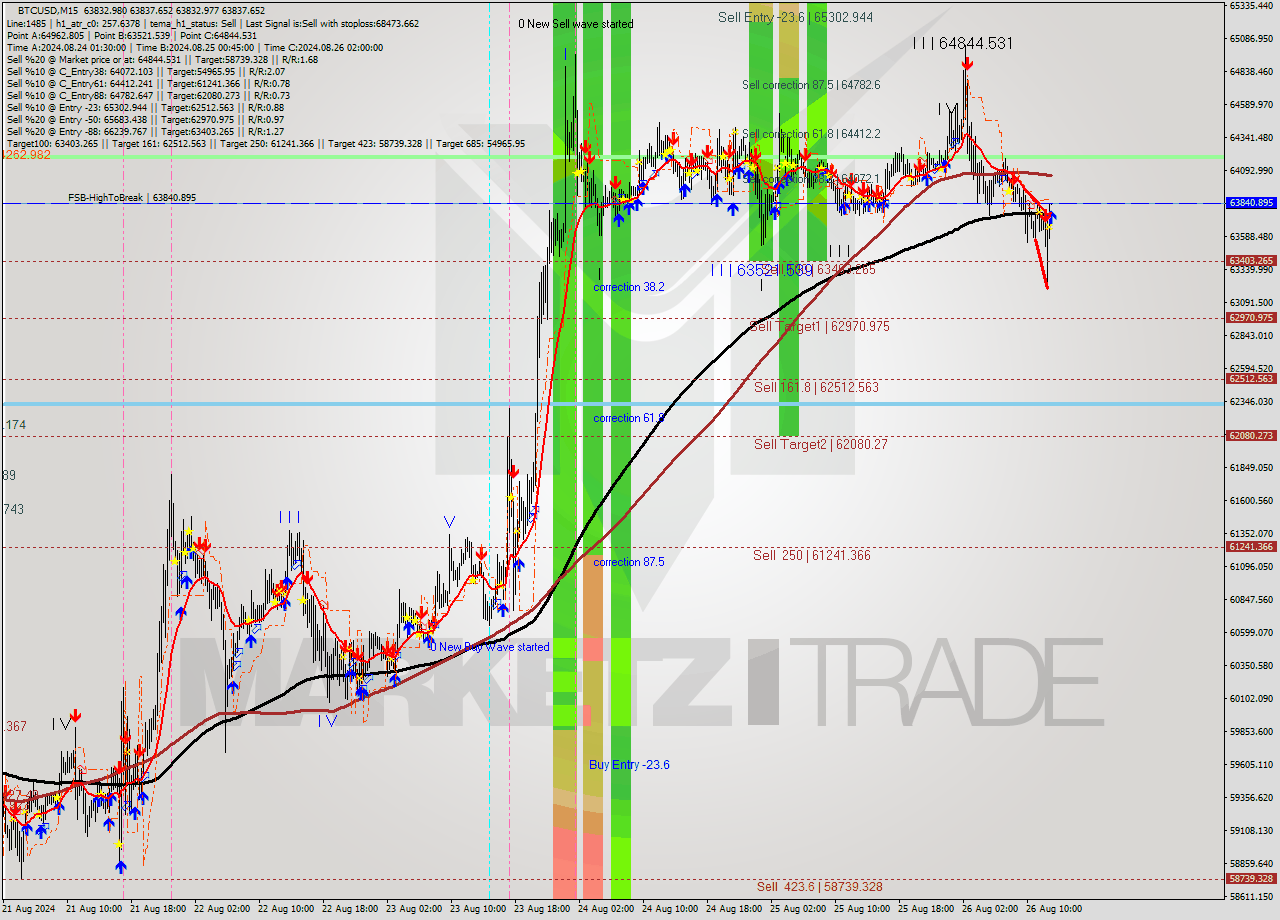Click the blue 63840.895 price tag on the axis
Screen dimensions: 1280x920
(x=1250, y=203)
